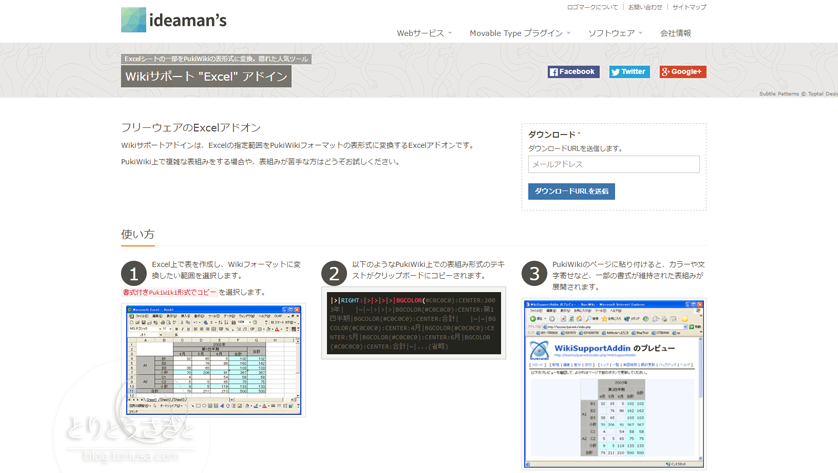Focus the メールアドレス input field
Screen dimensions: 838x473
point(614,164)
